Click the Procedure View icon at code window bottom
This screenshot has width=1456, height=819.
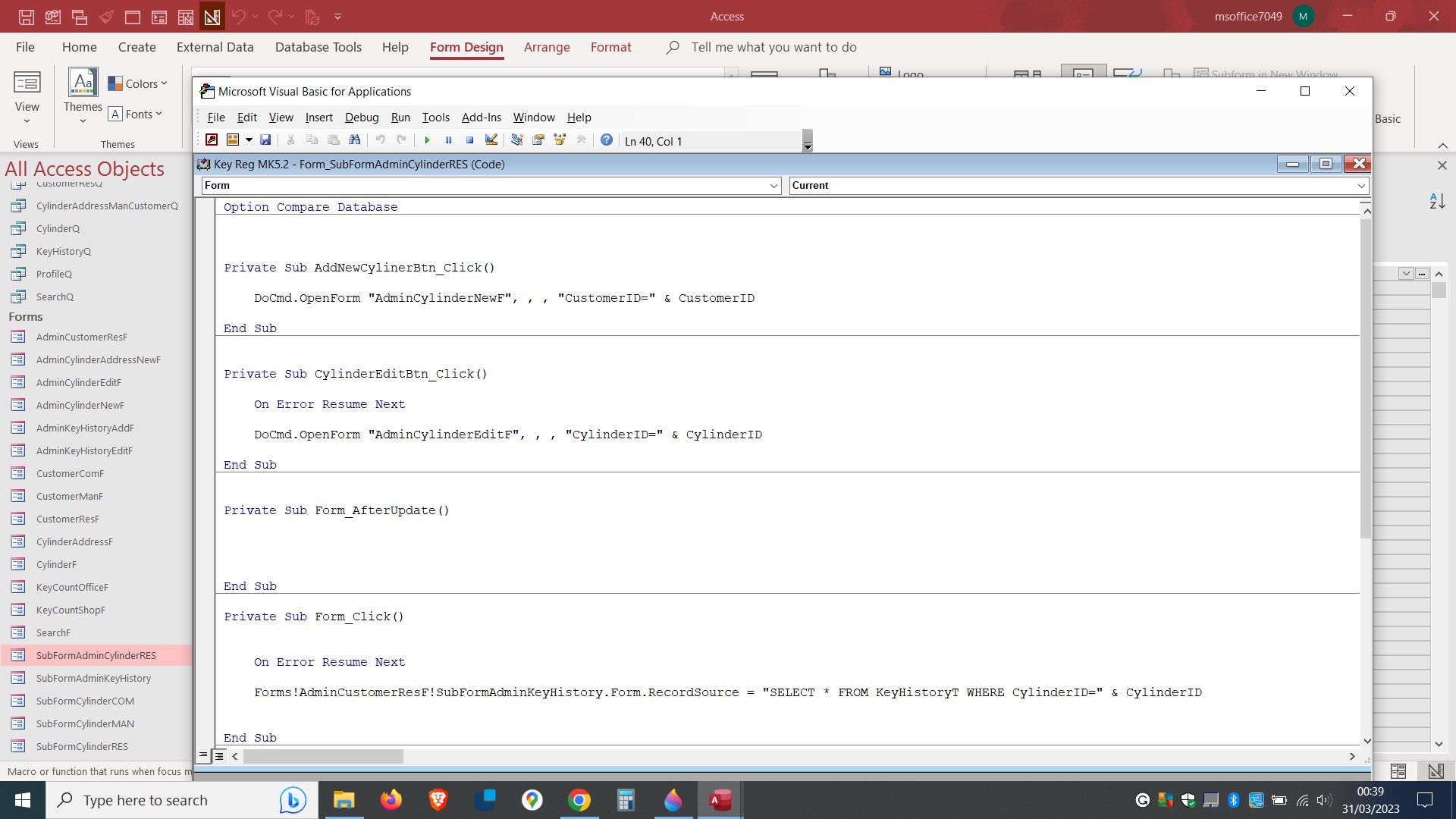point(203,756)
